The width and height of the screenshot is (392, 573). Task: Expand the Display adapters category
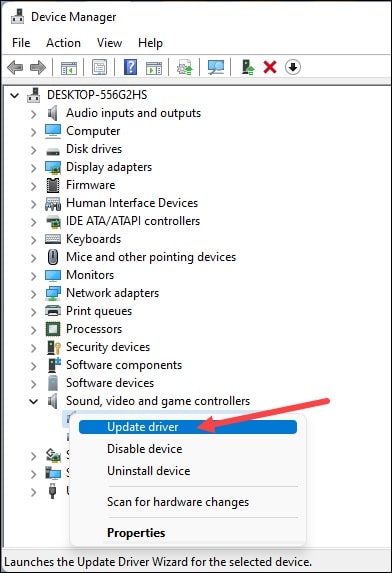pyautogui.click(x=33, y=168)
